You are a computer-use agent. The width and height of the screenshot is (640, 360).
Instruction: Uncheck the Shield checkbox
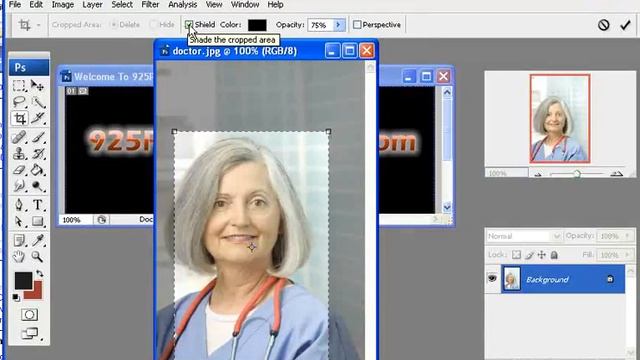(x=189, y=25)
